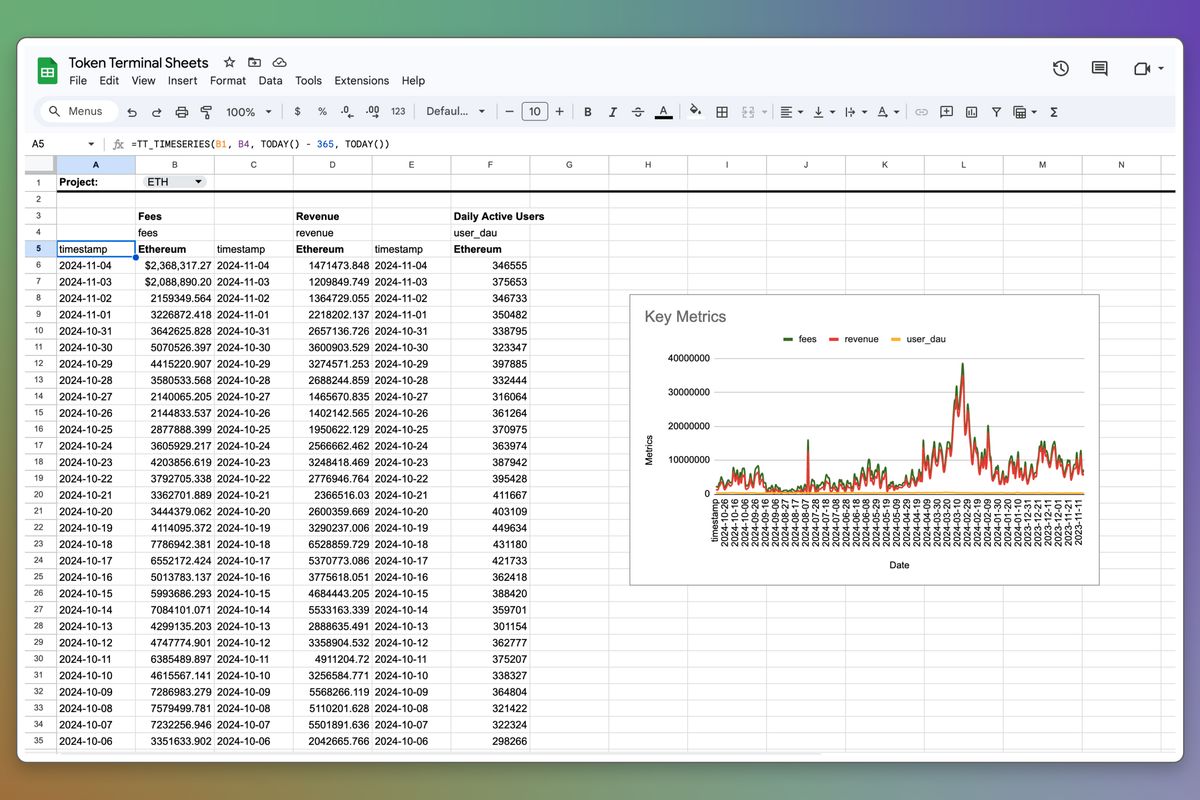Check the cloud save status icon
Image resolution: width=1200 pixels, height=800 pixels.
tap(280, 62)
